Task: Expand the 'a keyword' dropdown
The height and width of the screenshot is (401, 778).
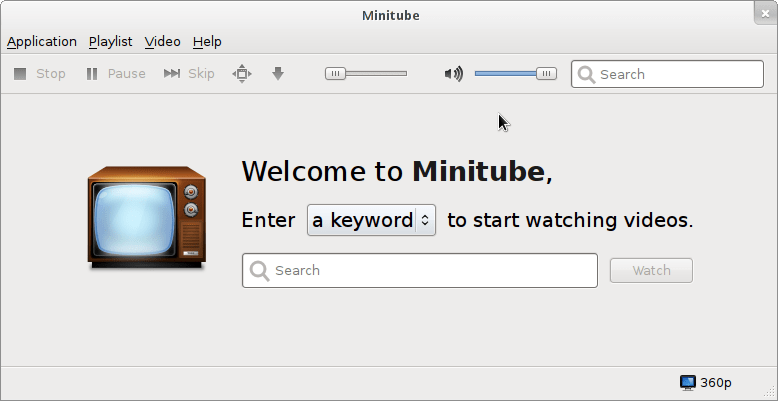Action: tap(371, 220)
